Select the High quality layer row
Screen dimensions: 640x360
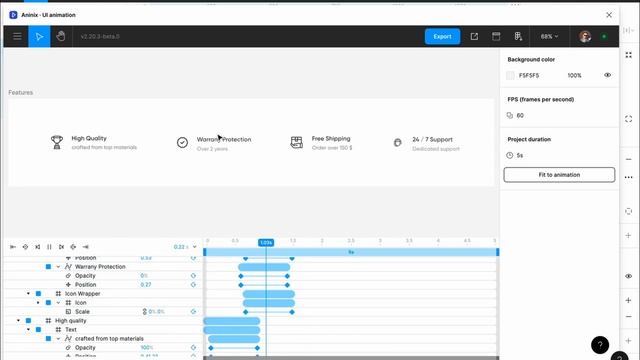103,321
